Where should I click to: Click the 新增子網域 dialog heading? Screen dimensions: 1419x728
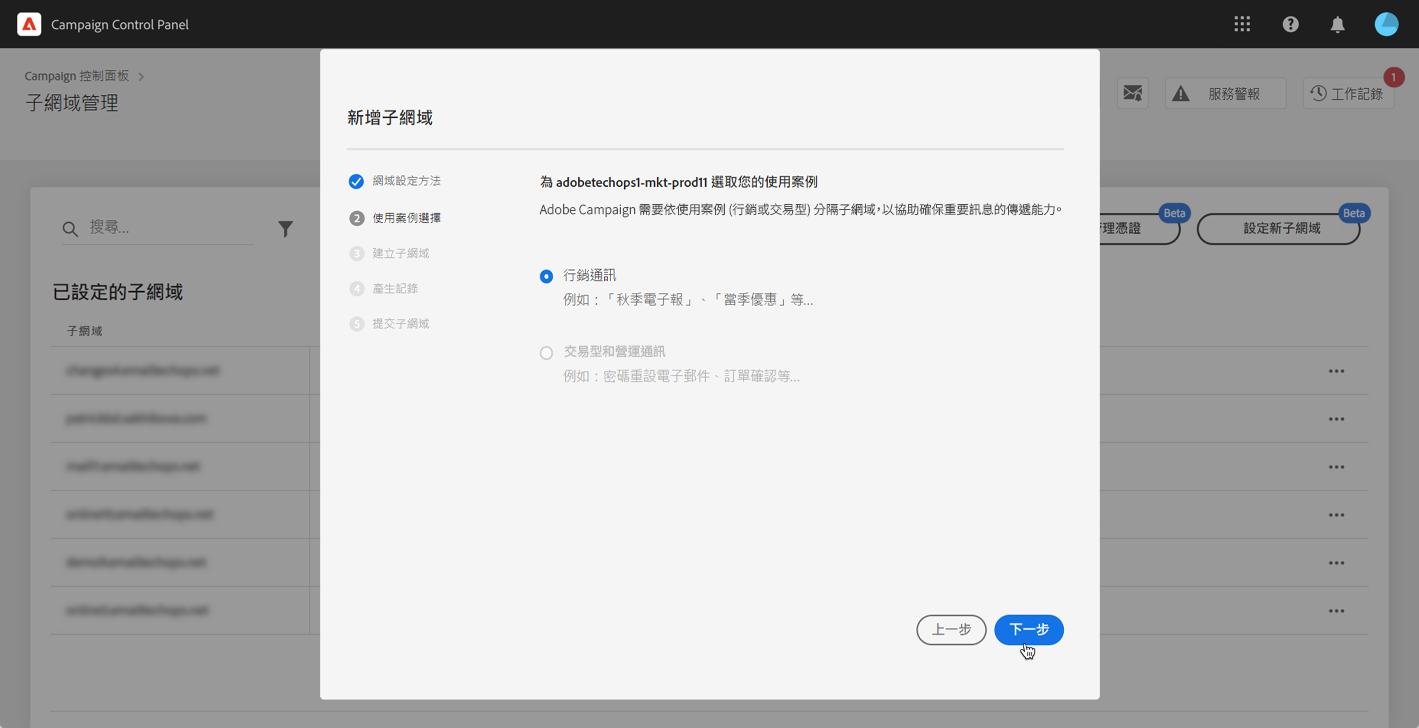coord(390,118)
